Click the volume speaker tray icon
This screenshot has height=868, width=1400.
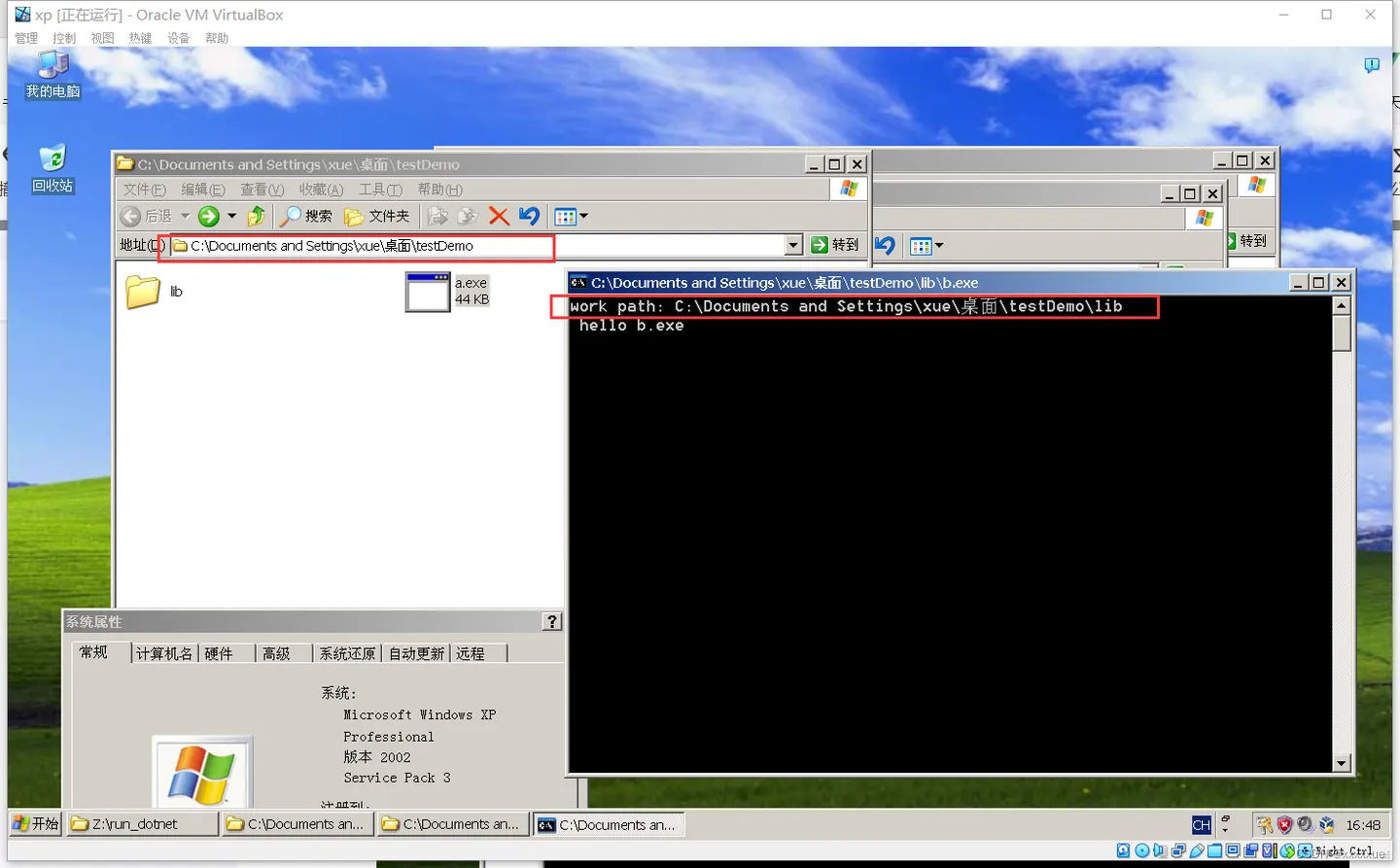[x=1306, y=825]
